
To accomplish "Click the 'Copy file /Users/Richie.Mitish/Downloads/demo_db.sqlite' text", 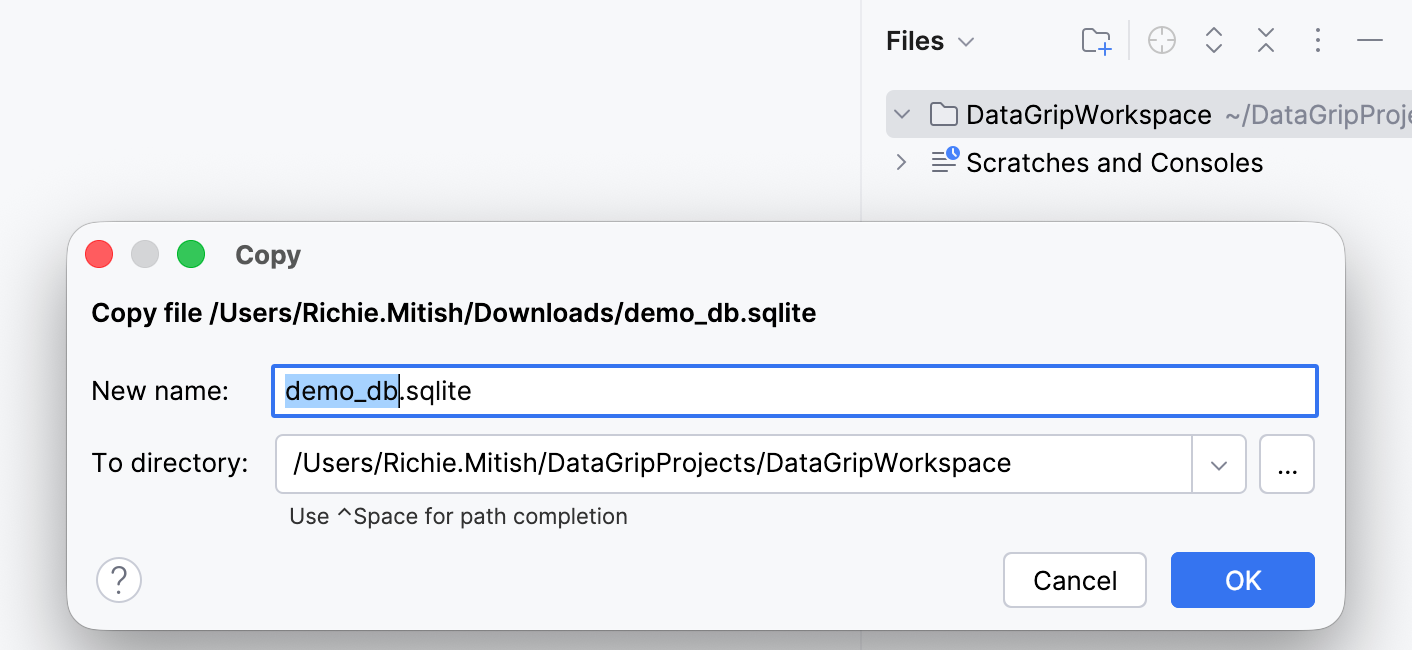I will (x=454, y=314).
